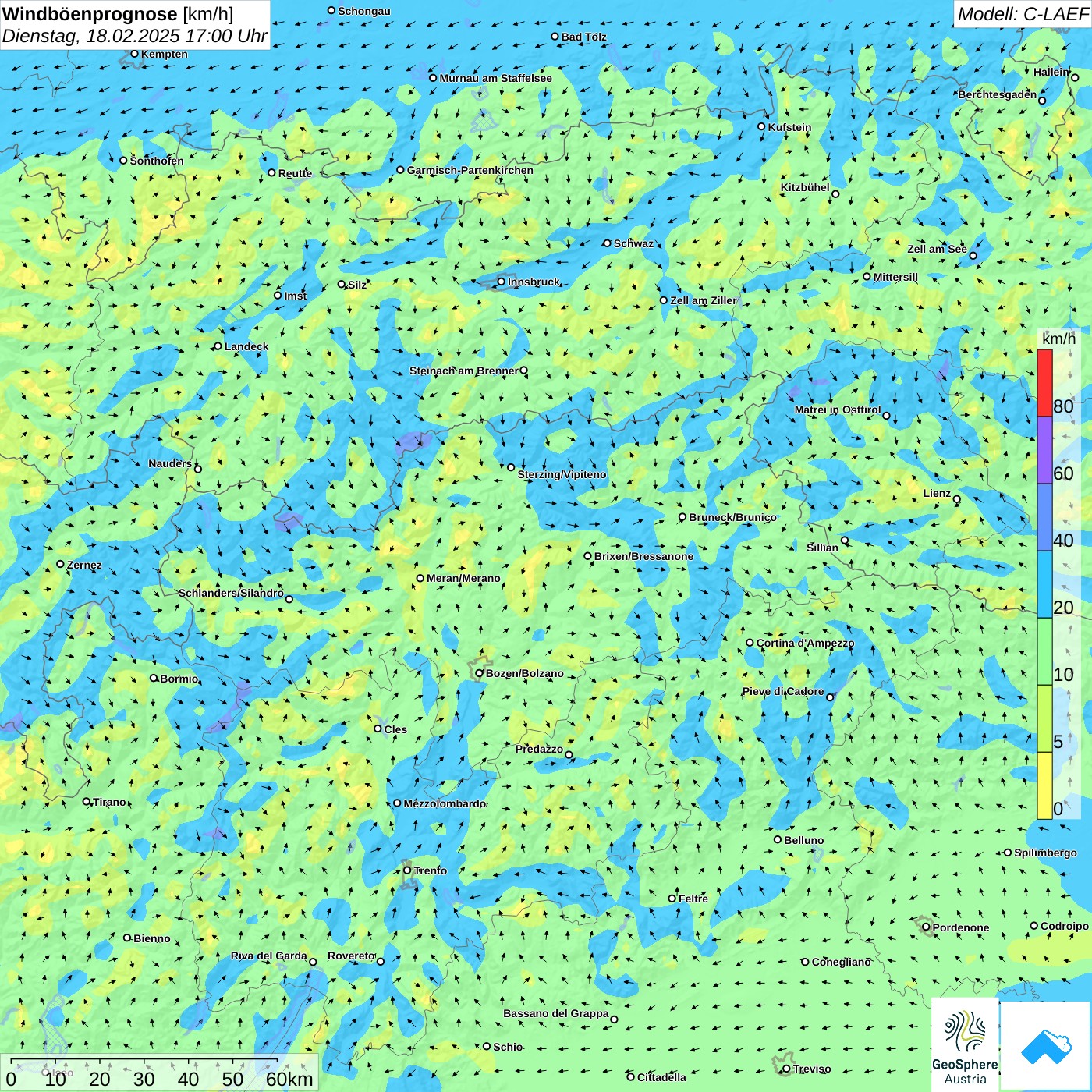Click the Mittersill label

click(x=896, y=277)
